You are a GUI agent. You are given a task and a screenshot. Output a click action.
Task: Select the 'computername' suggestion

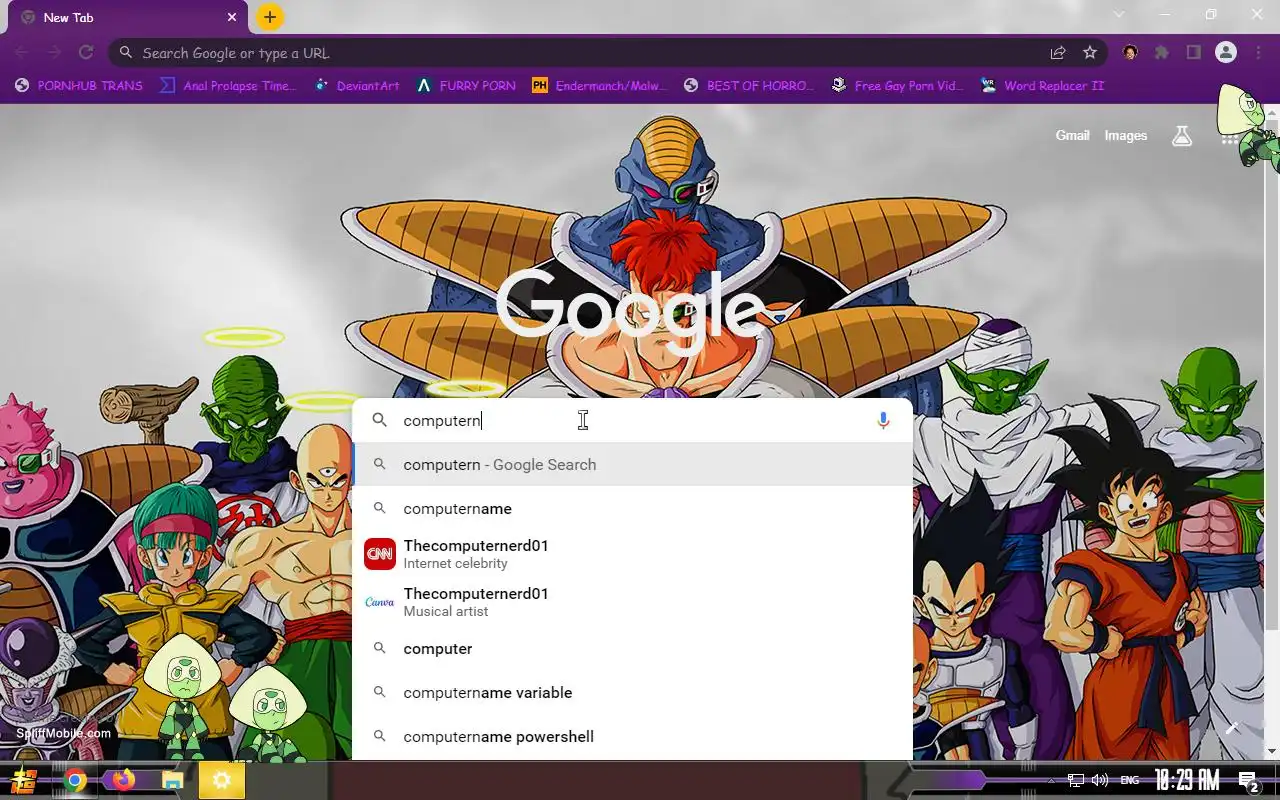click(633, 509)
